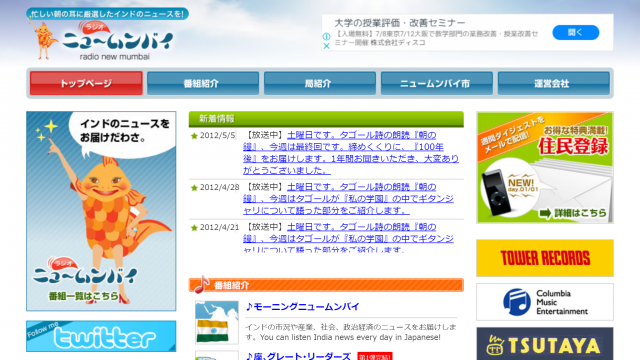Open the 2012/4/28 news article link
The width and height of the screenshot is (640, 360).
[x=348, y=199]
